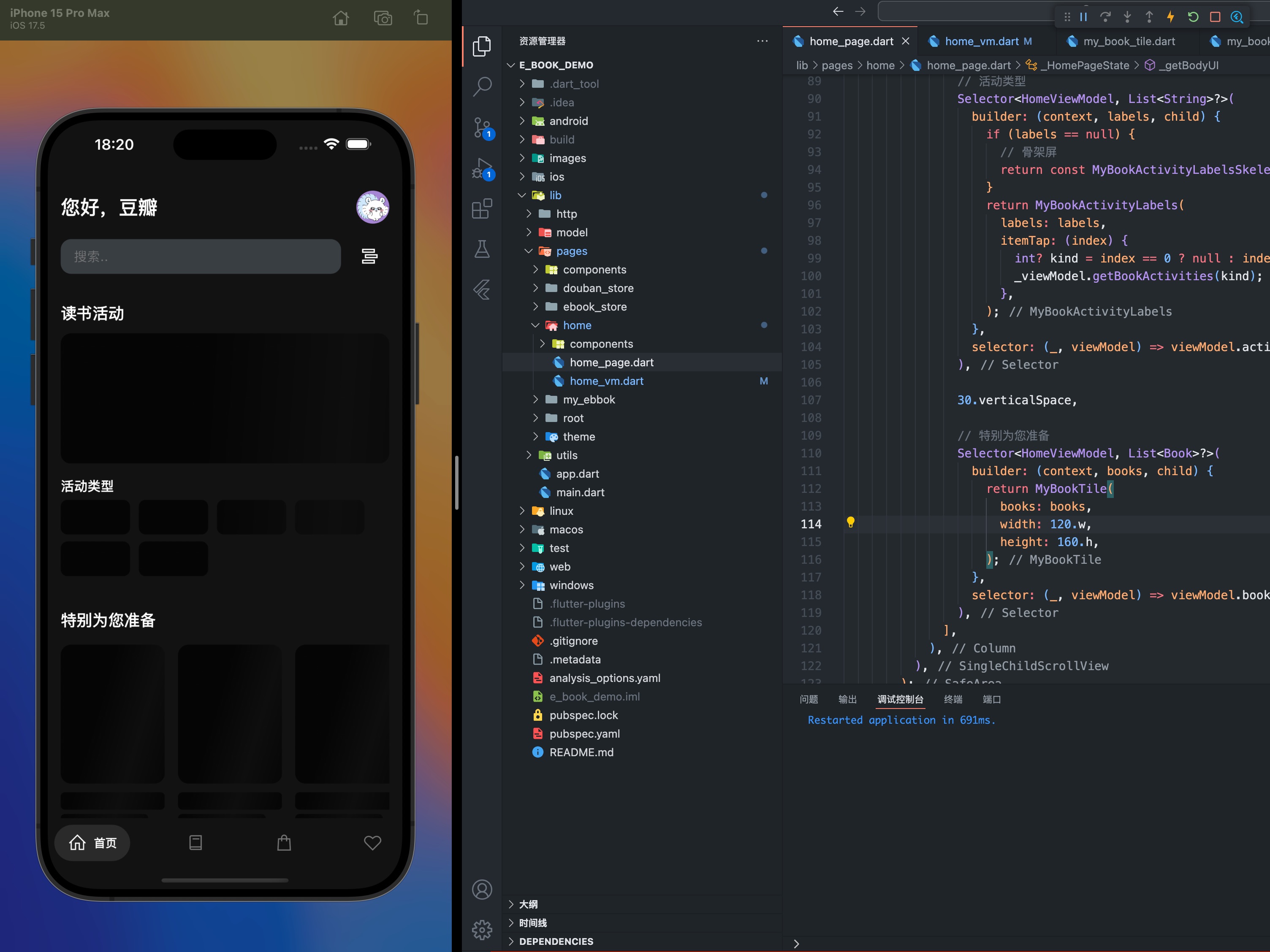This screenshot has width=1270, height=952.
Task: Open the Search view in activity bar
Action: click(482, 87)
